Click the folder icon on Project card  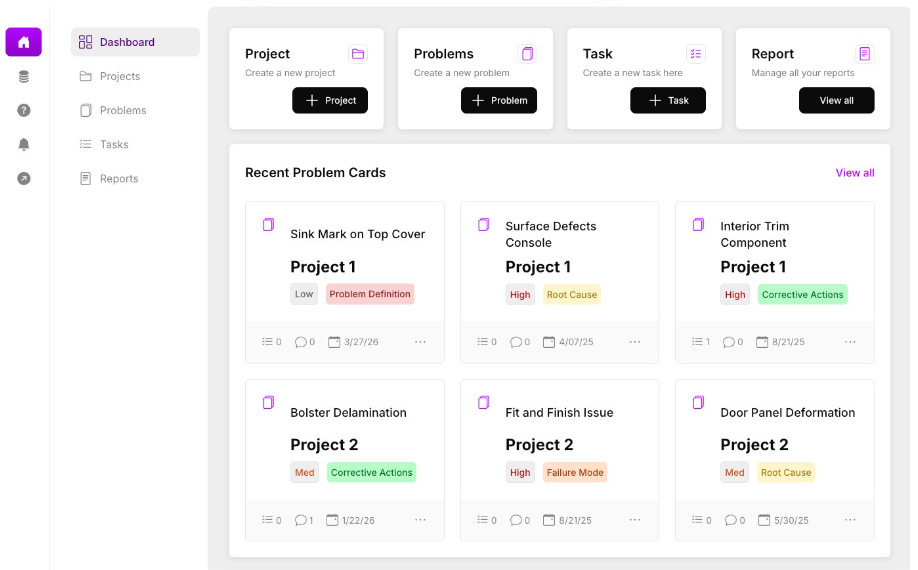[x=358, y=54]
